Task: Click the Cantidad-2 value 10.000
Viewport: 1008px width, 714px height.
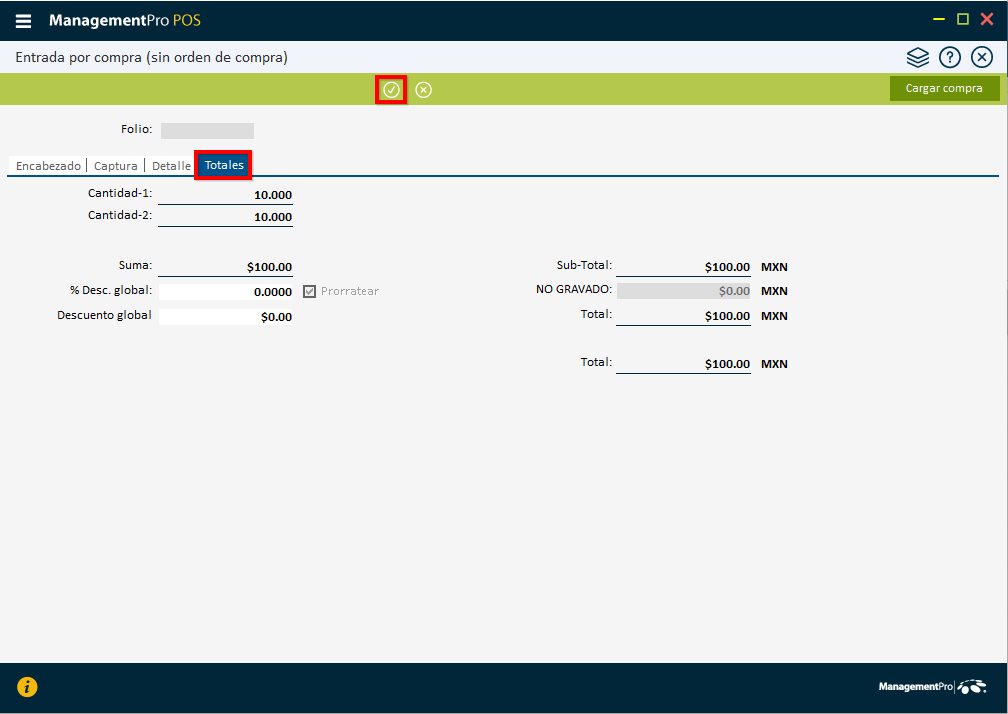Action: pos(273,217)
